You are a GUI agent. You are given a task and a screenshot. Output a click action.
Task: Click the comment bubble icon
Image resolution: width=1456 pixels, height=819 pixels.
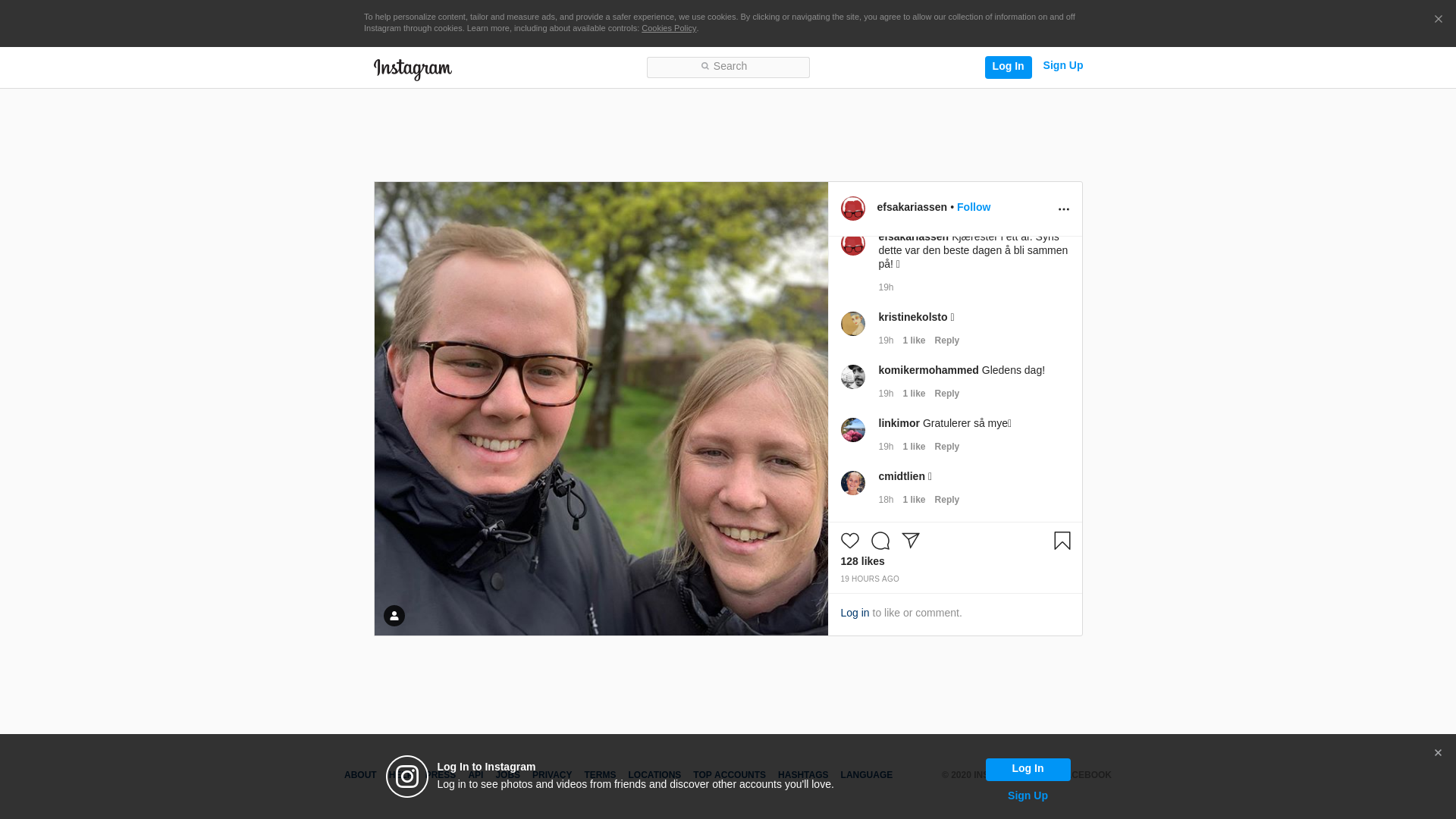point(880,541)
